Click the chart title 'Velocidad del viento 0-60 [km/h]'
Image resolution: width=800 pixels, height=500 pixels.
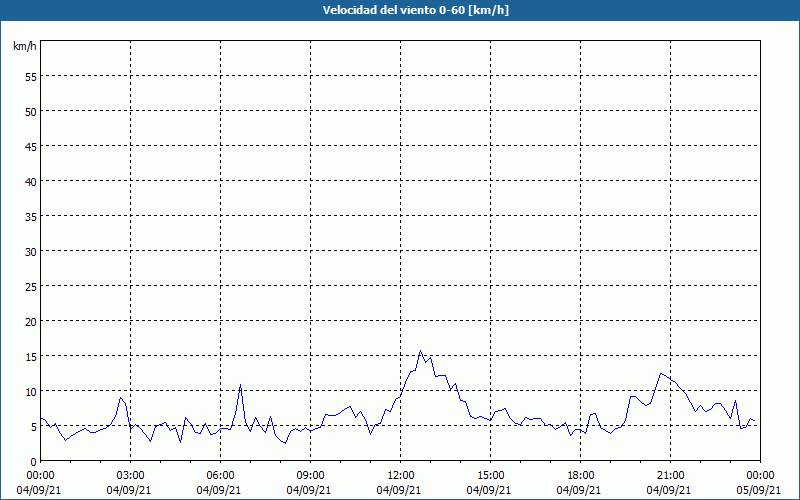tap(416, 10)
